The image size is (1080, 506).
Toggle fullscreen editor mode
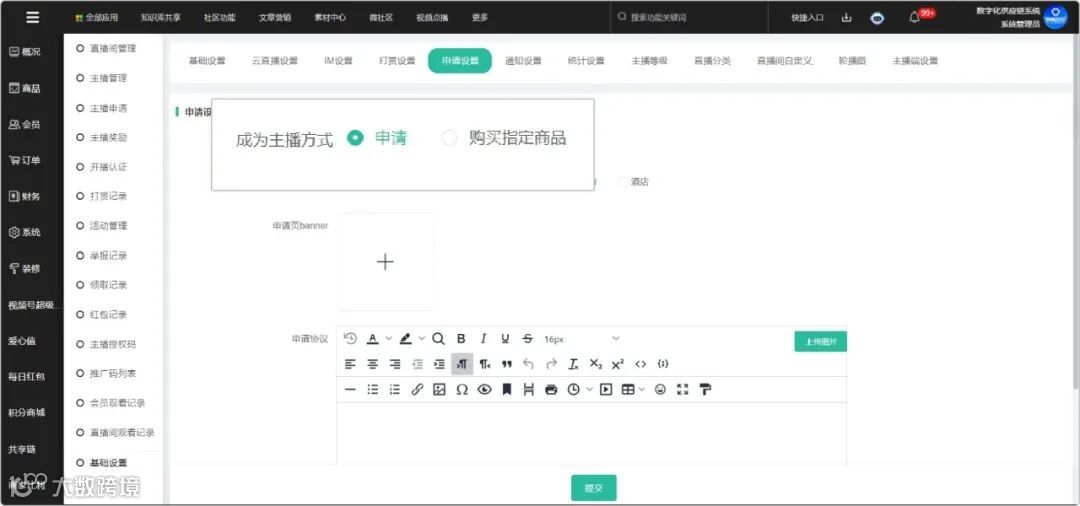683,390
